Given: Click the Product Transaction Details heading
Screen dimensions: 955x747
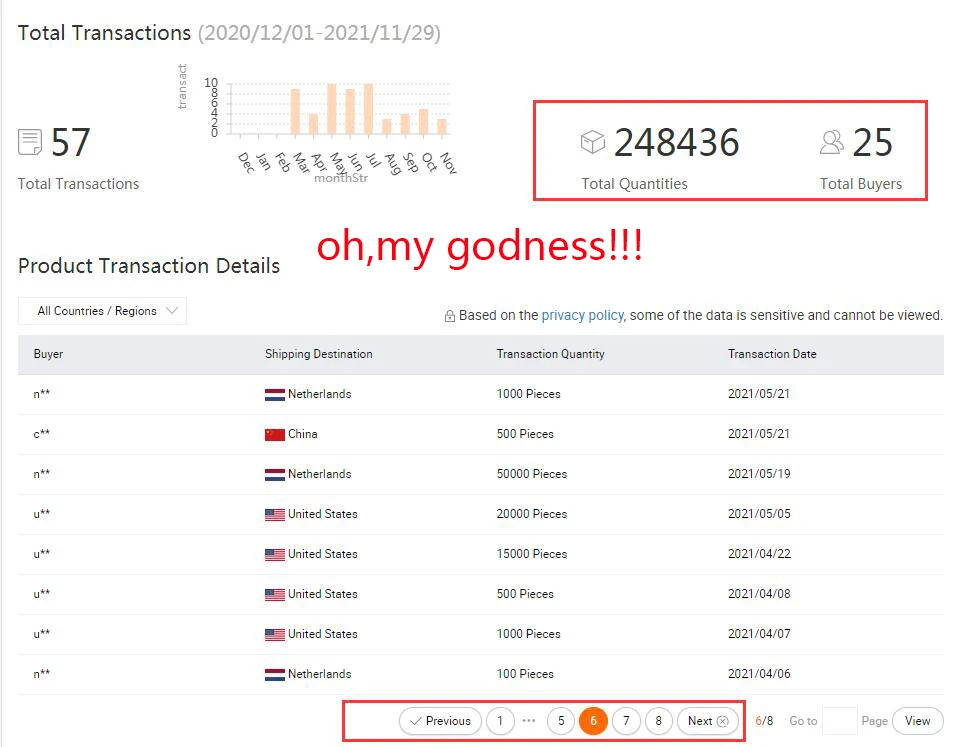Looking at the screenshot, I should point(149,266).
